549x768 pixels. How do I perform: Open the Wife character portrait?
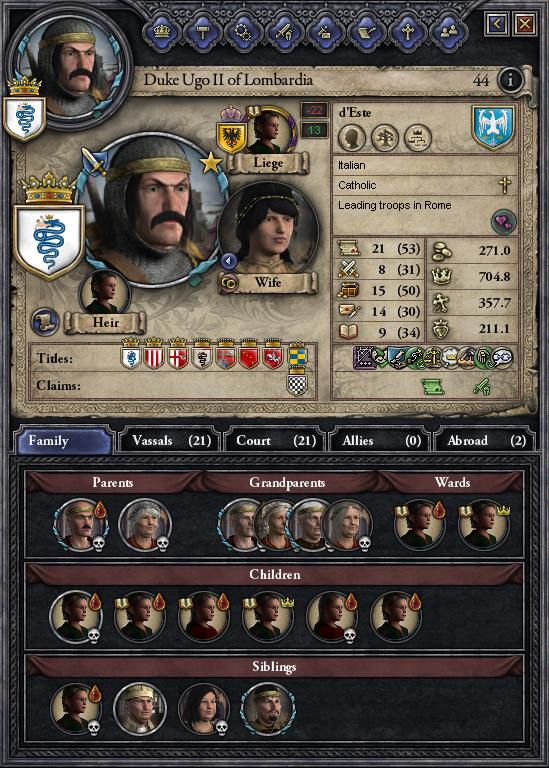[268, 229]
